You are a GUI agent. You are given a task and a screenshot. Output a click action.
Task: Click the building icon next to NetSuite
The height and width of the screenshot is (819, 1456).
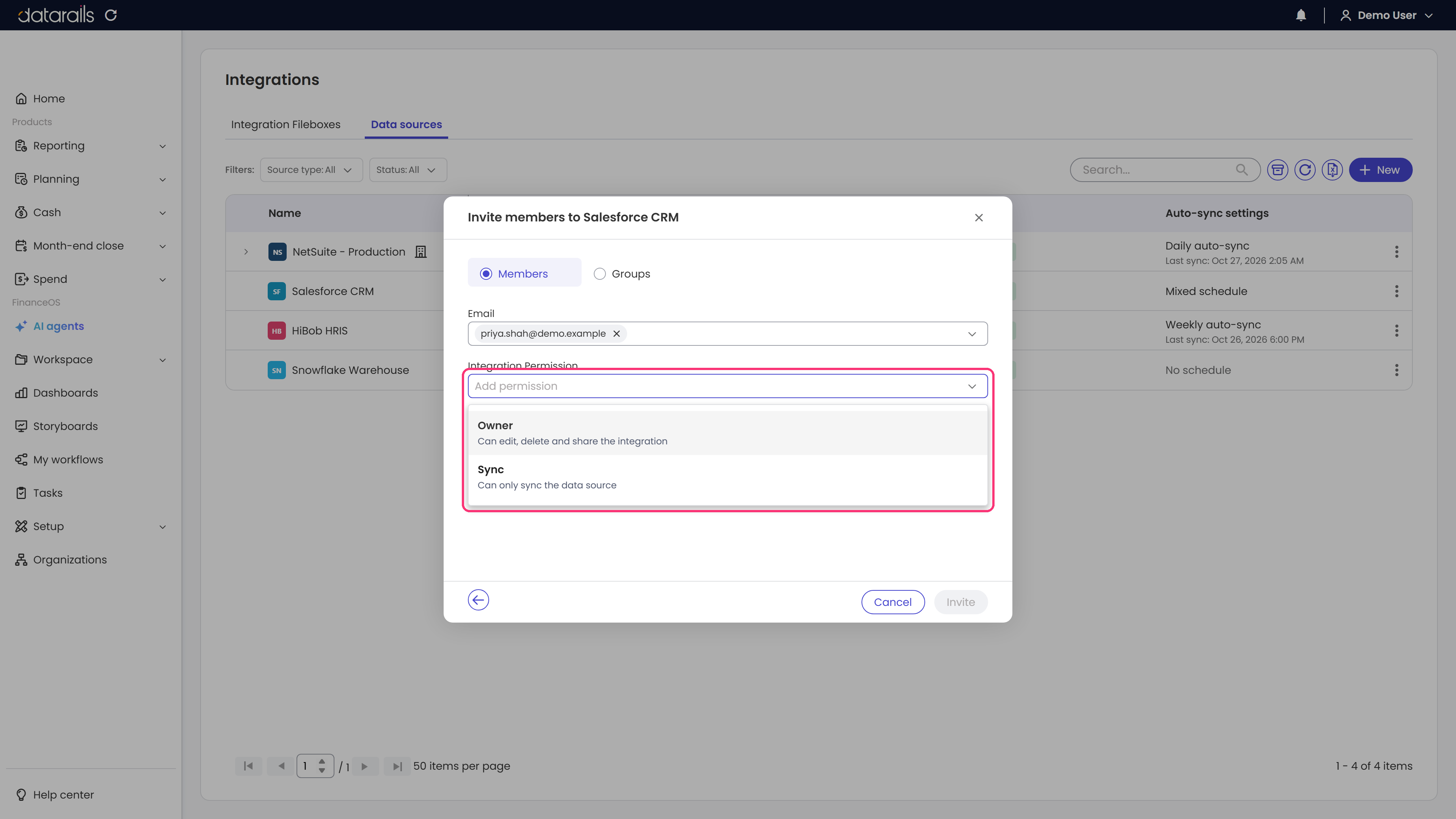click(x=420, y=251)
